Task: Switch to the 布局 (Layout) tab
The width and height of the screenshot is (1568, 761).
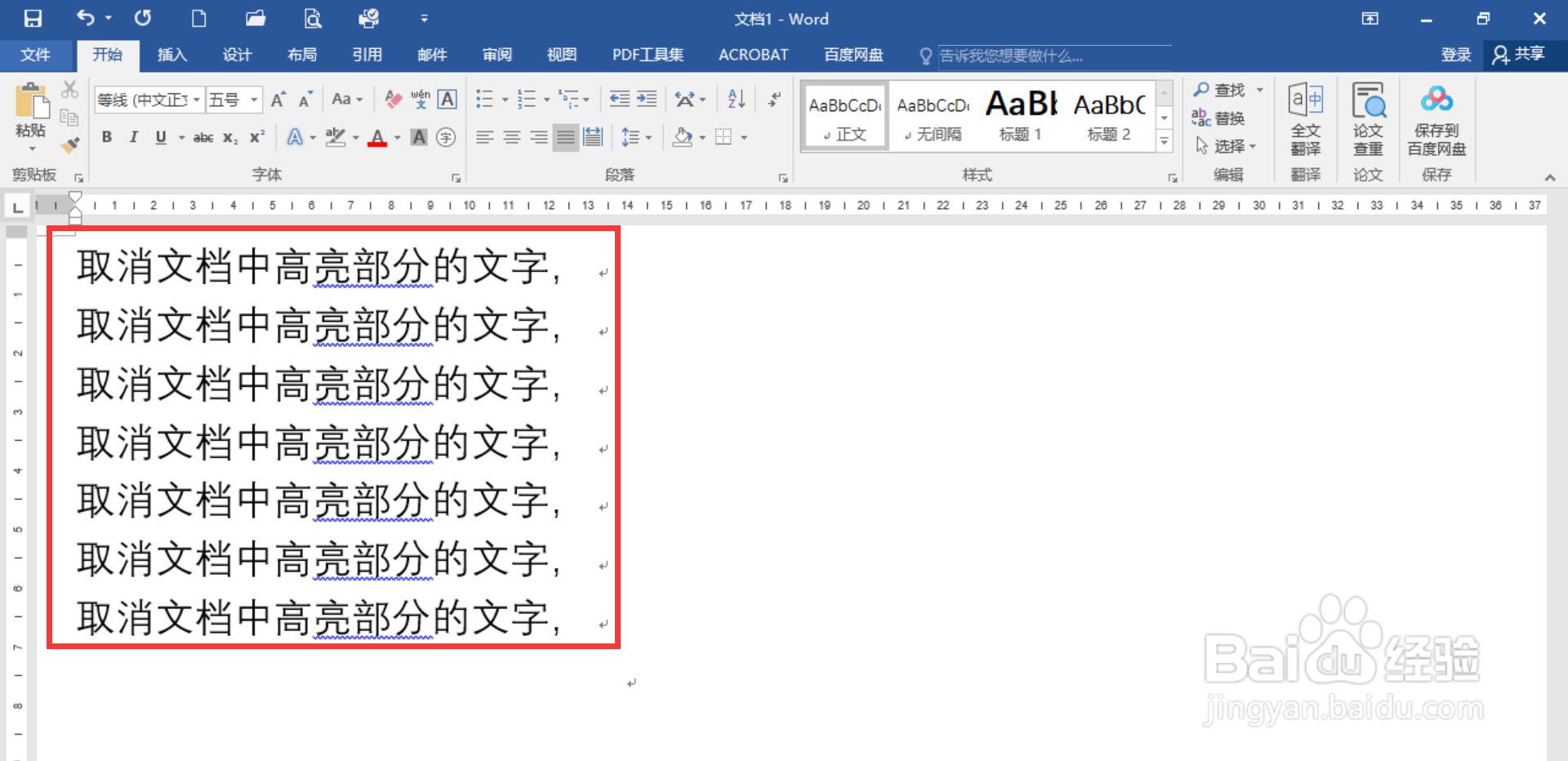Action: (302, 55)
